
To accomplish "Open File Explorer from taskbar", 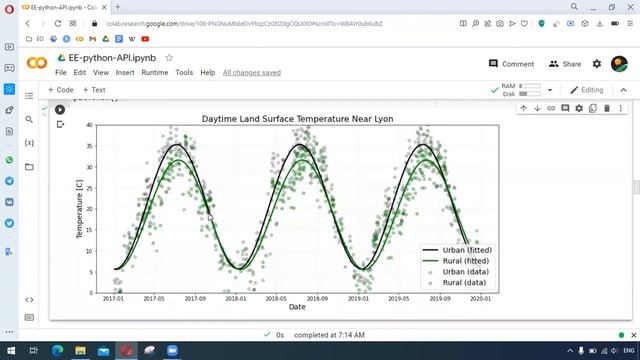I will tap(80, 351).
